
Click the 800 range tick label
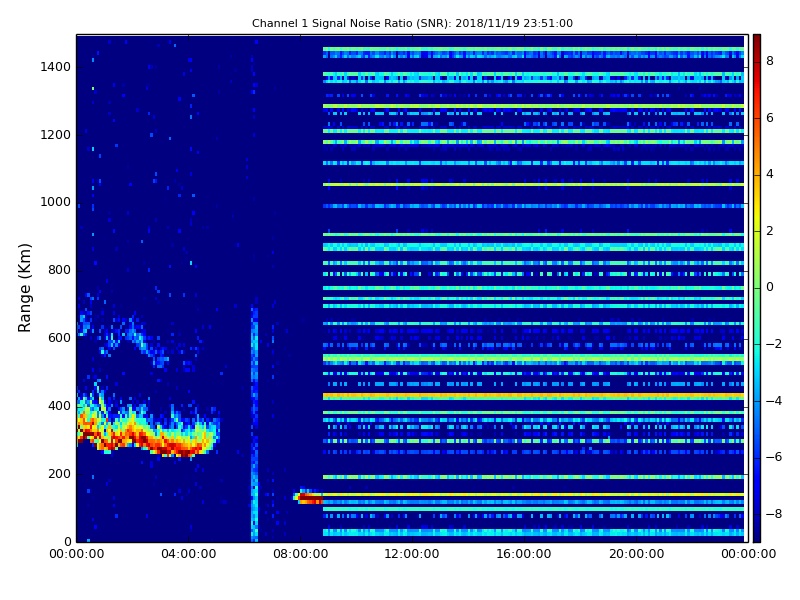pos(59,270)
